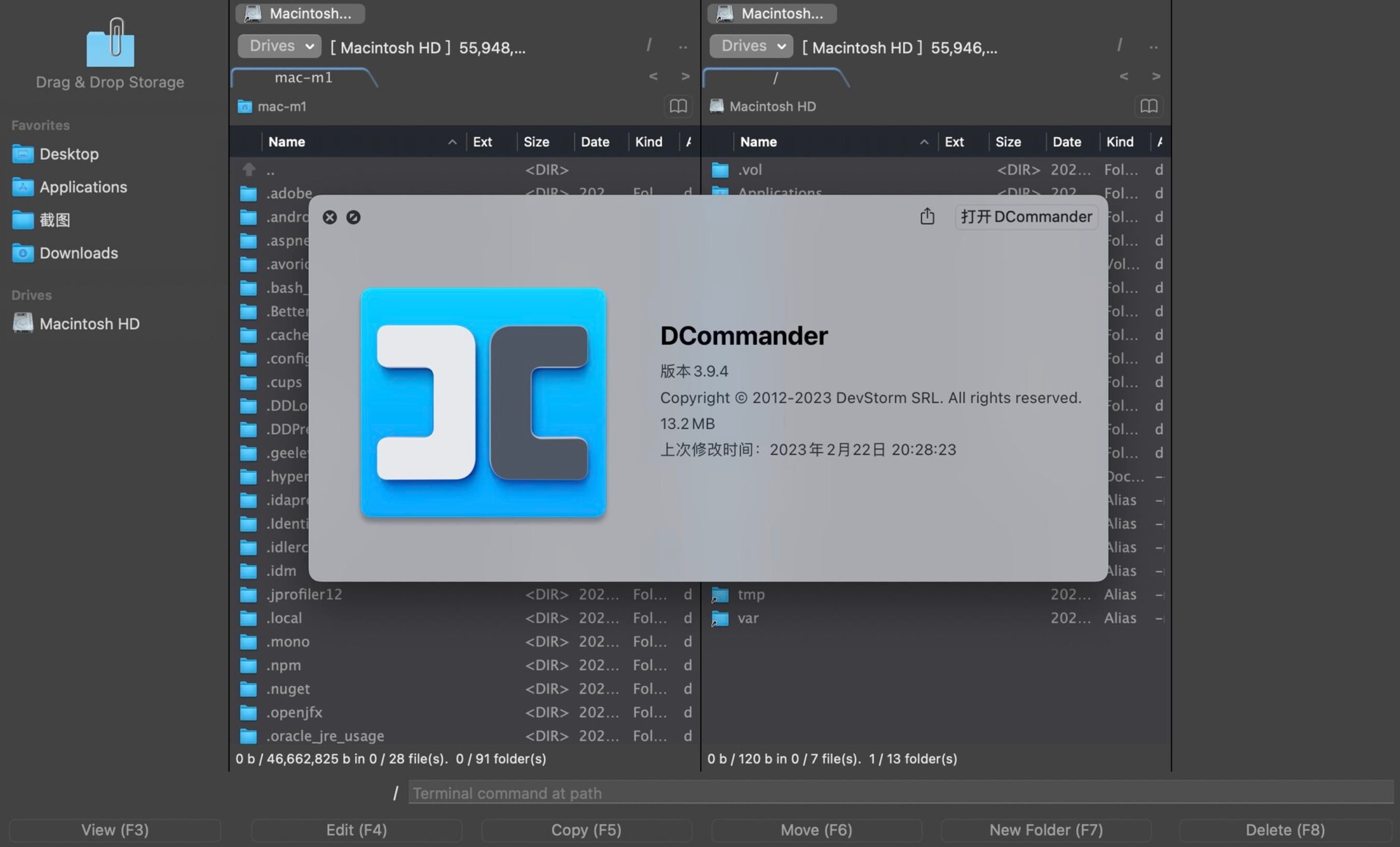Go to parent folder in right pane
This screenshot has height=847, width=1400.
pos(1153,47)
